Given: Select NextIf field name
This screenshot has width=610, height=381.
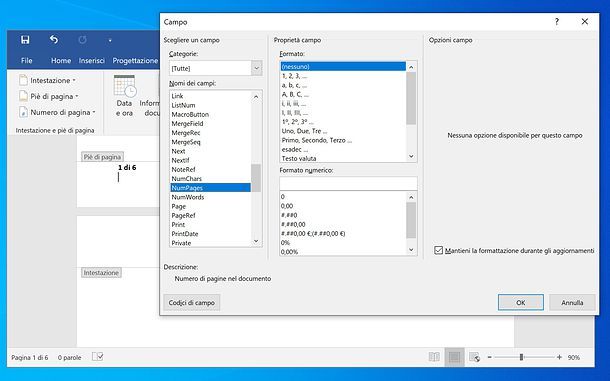Looking at the screenshot, I should pyautogui.click(x=210, y=160).
